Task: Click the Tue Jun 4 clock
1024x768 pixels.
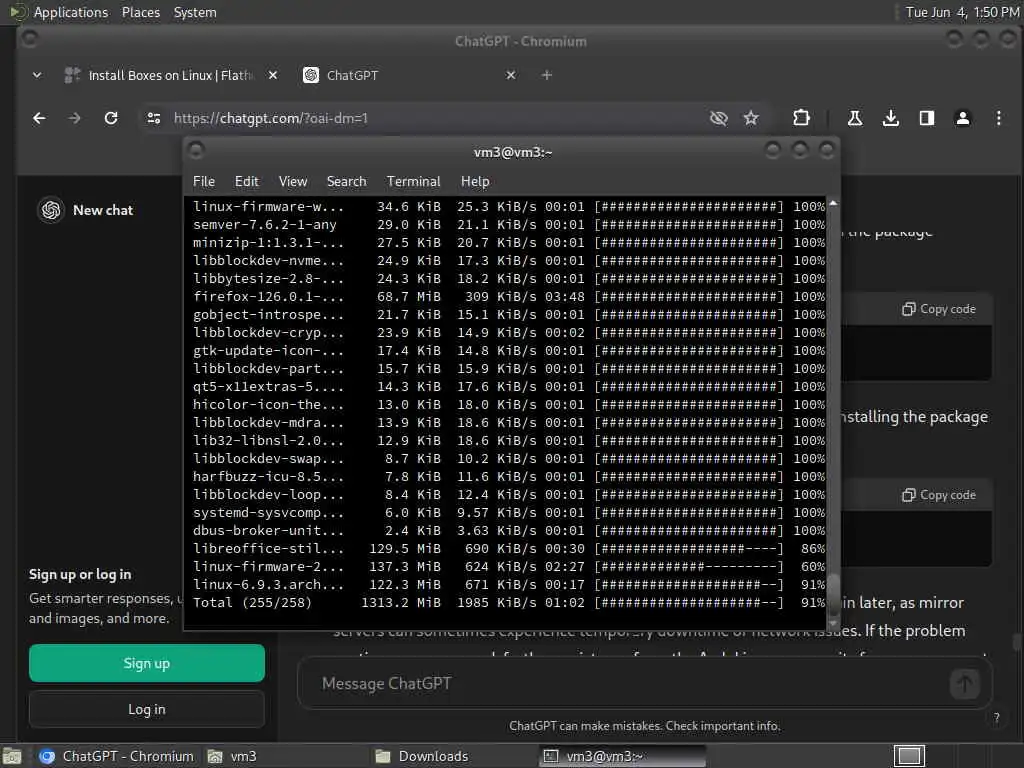Action: click(x=961, y=12)
